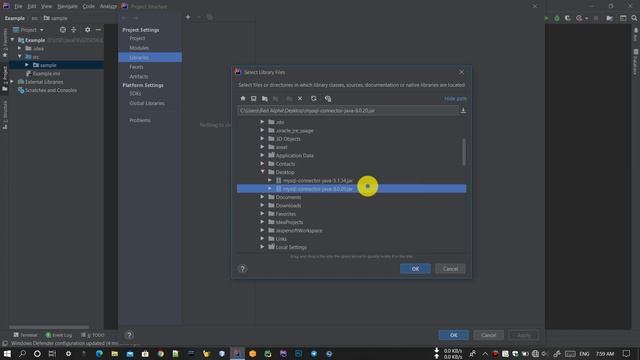Collapse the Desktop folder node
Viewport: 640px width, 360px height.
[x=262, y=172]
